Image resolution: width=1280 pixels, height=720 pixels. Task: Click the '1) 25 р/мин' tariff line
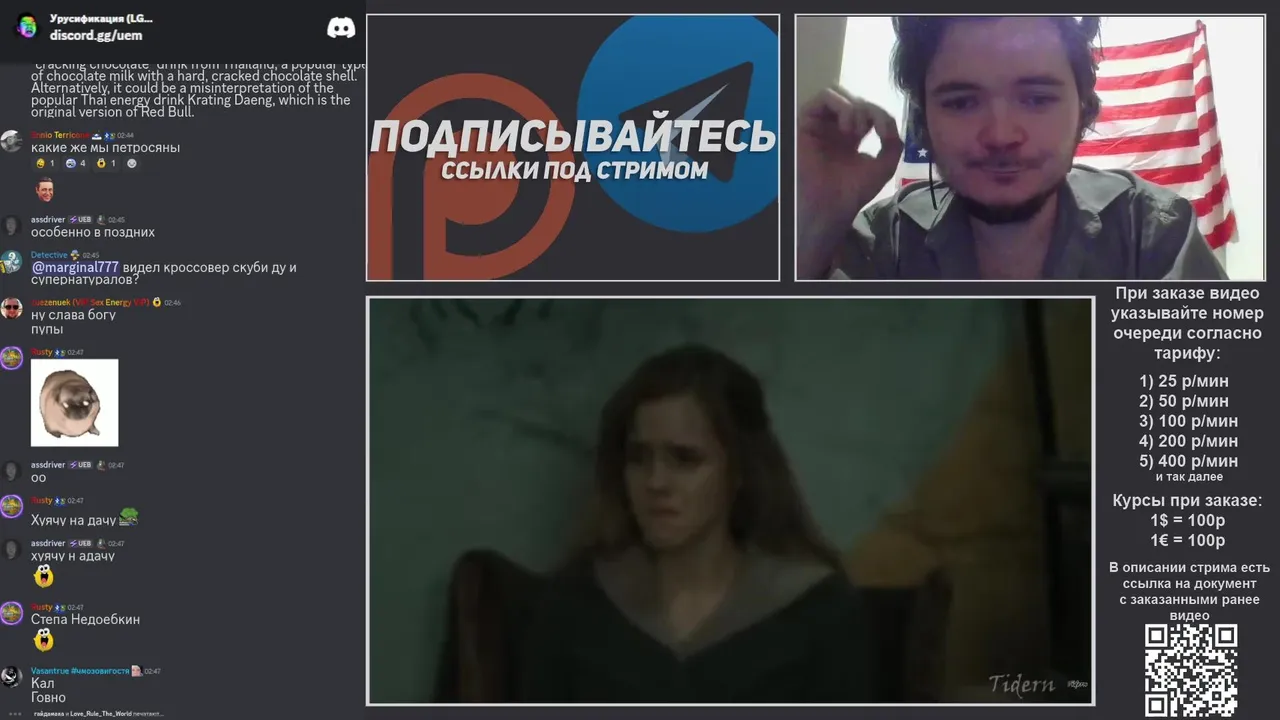pos(1184,381)
